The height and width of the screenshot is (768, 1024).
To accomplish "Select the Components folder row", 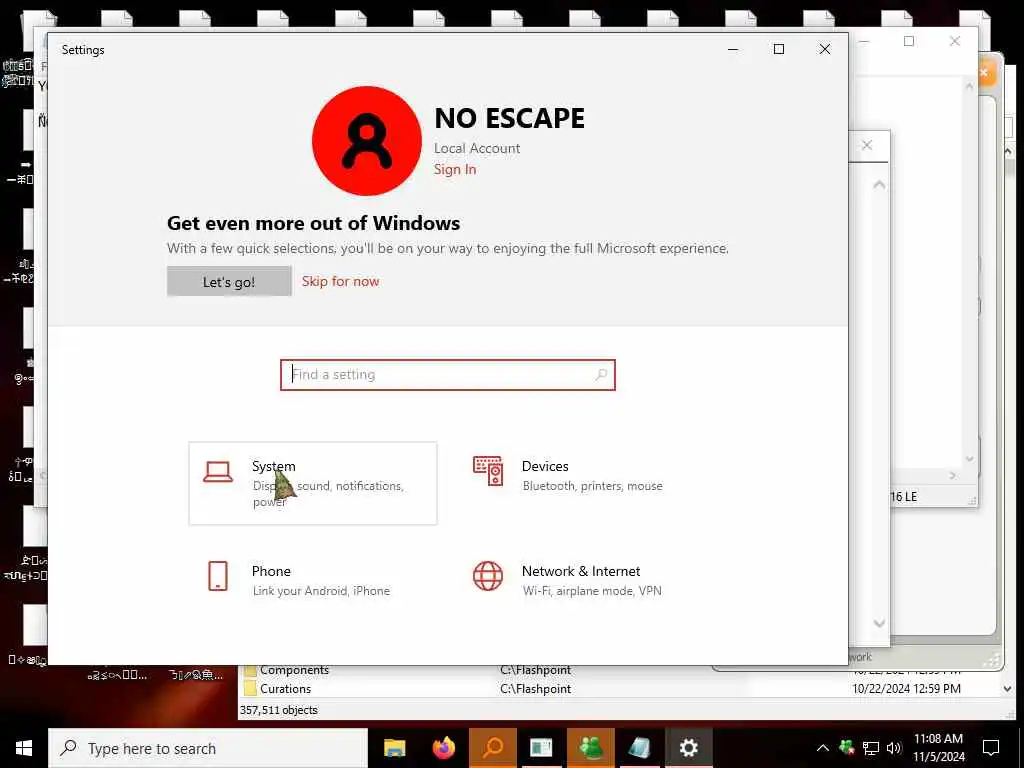I will click(620, 670).
